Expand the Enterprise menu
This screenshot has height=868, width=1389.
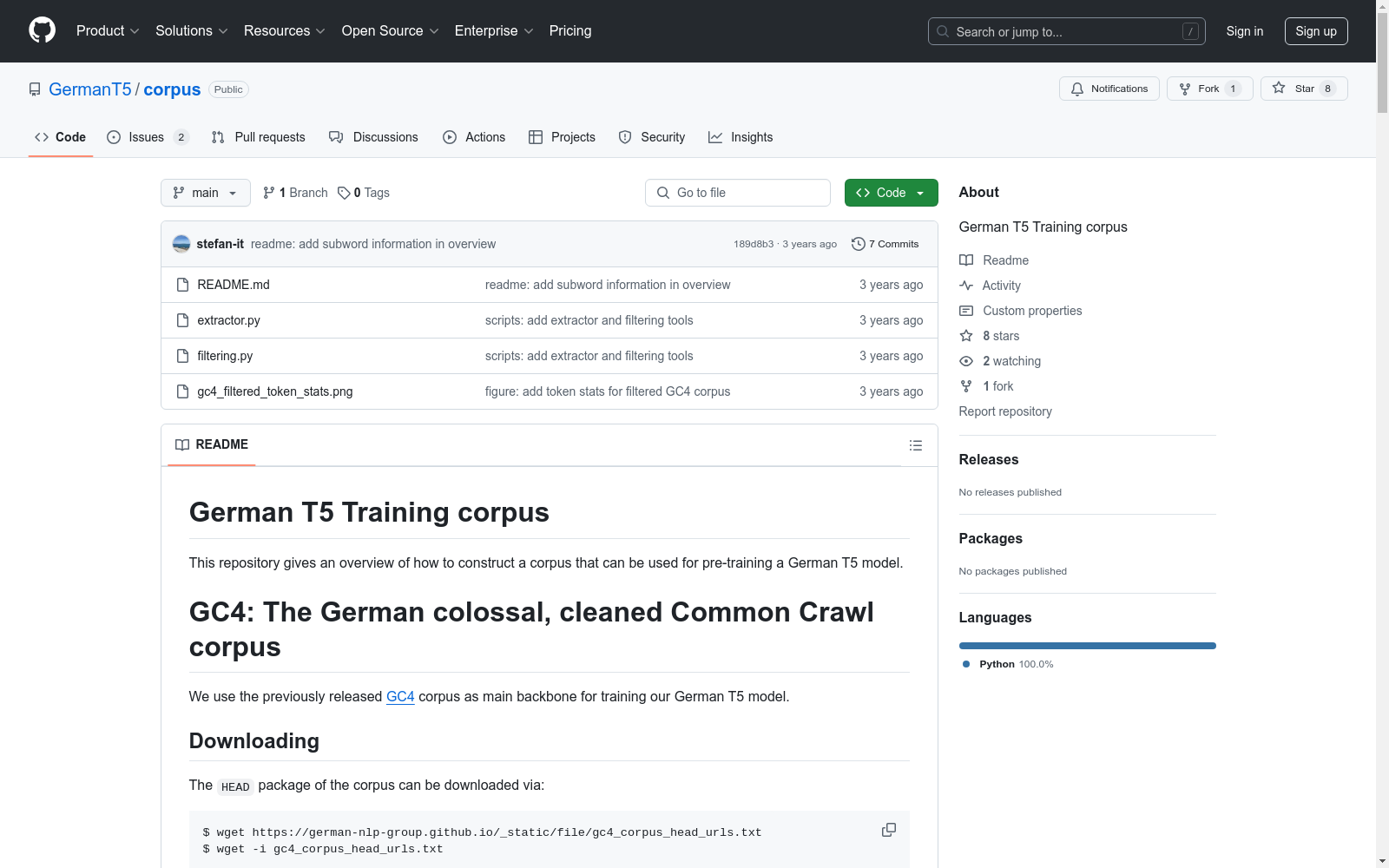494,30
